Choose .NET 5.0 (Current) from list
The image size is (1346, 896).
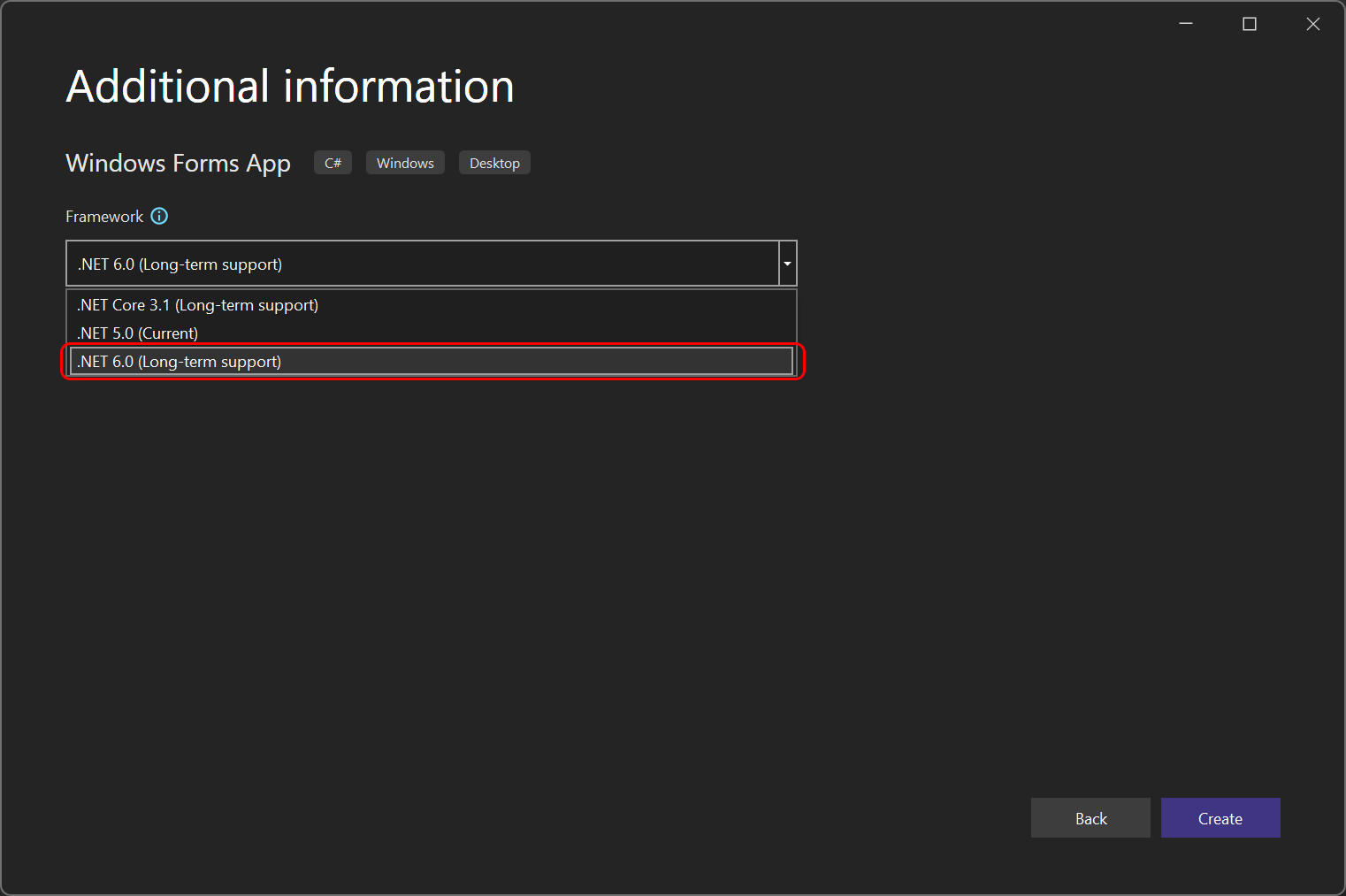point(432,333)
